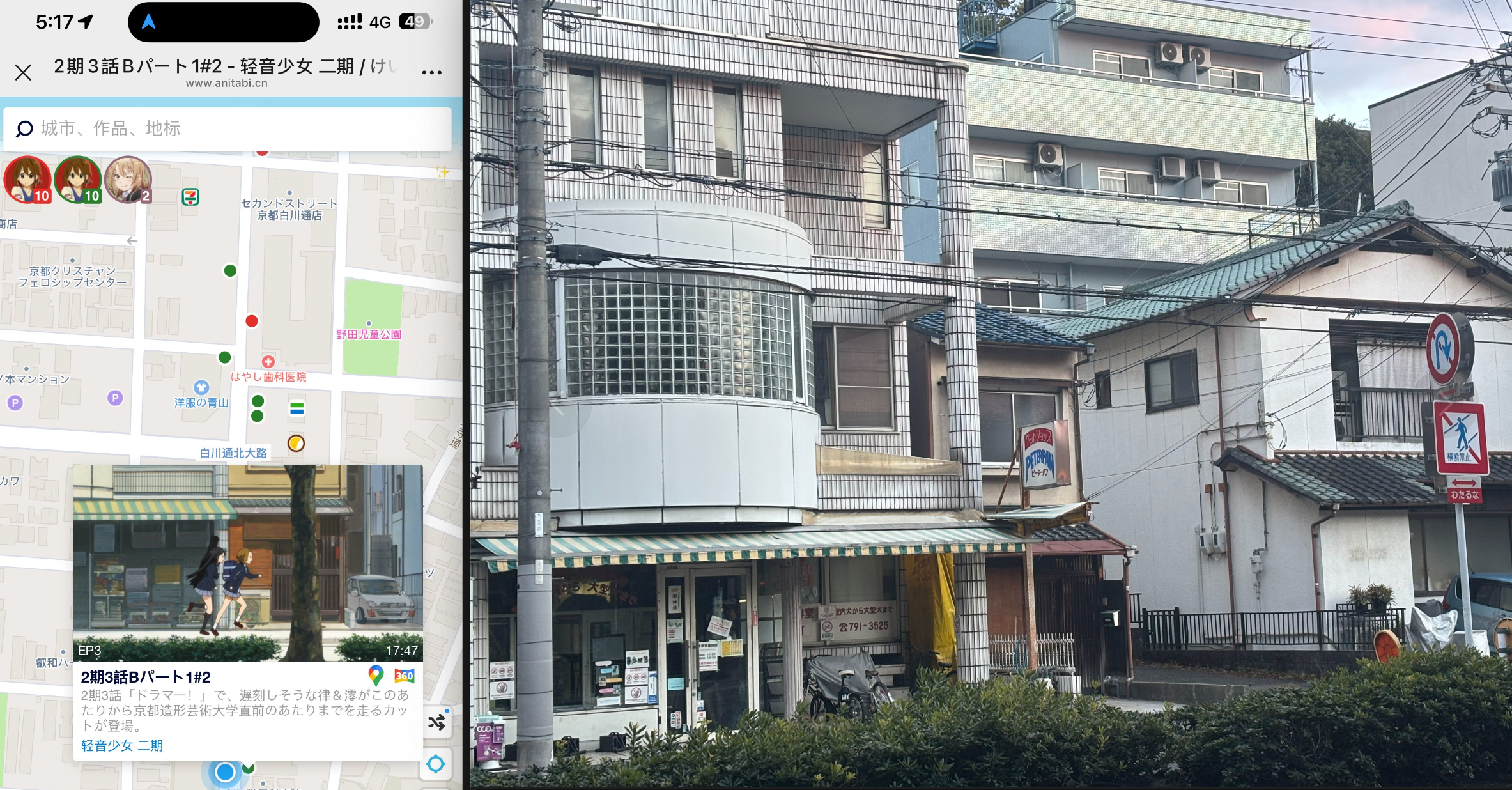Tap the blue current location dot

(225, 772)
